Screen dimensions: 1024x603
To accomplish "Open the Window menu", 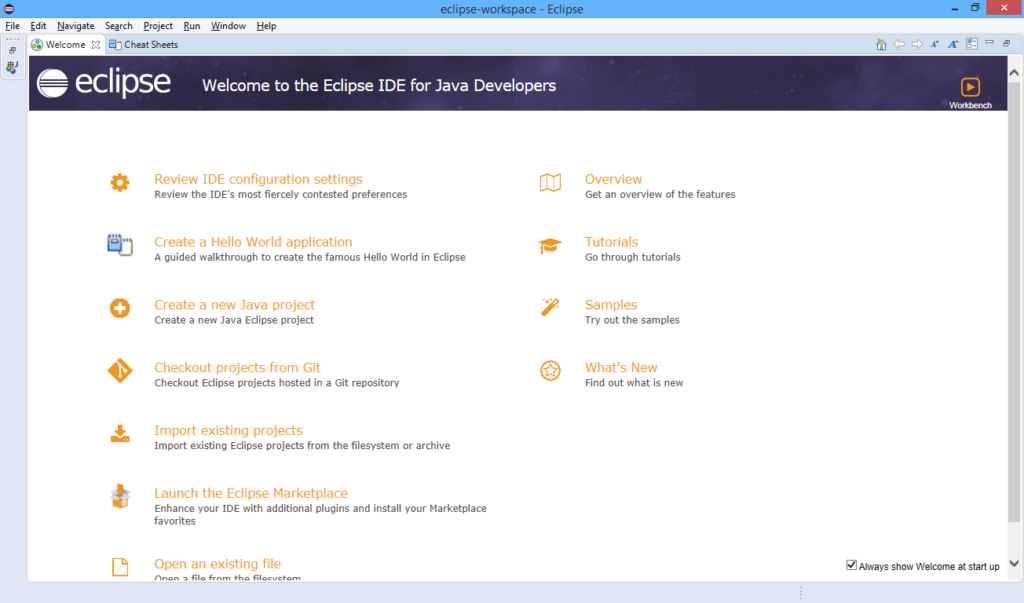I will tap(228, 25).
